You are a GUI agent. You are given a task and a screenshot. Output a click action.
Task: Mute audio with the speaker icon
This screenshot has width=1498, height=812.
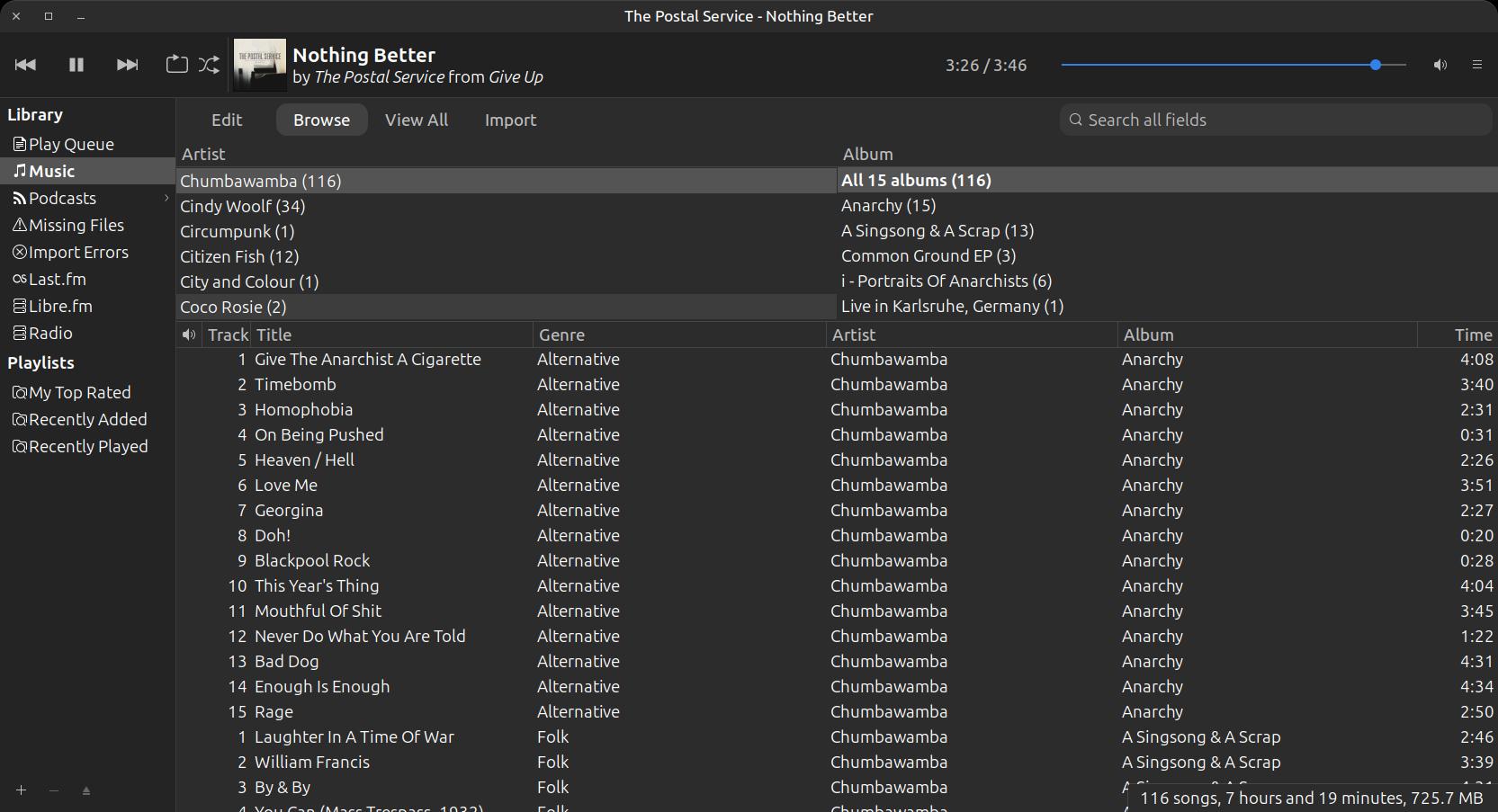(1440, 65)
